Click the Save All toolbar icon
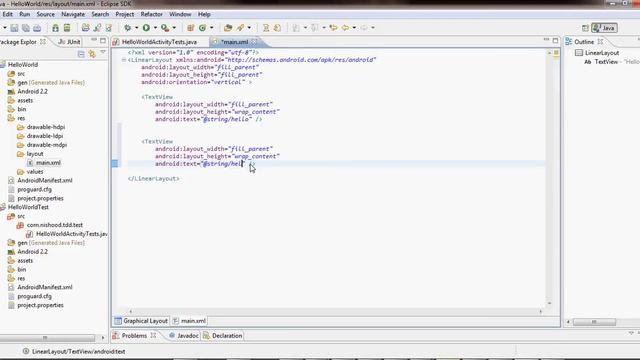This screenshot has width=640, height=360. click(x=26, y=28)
